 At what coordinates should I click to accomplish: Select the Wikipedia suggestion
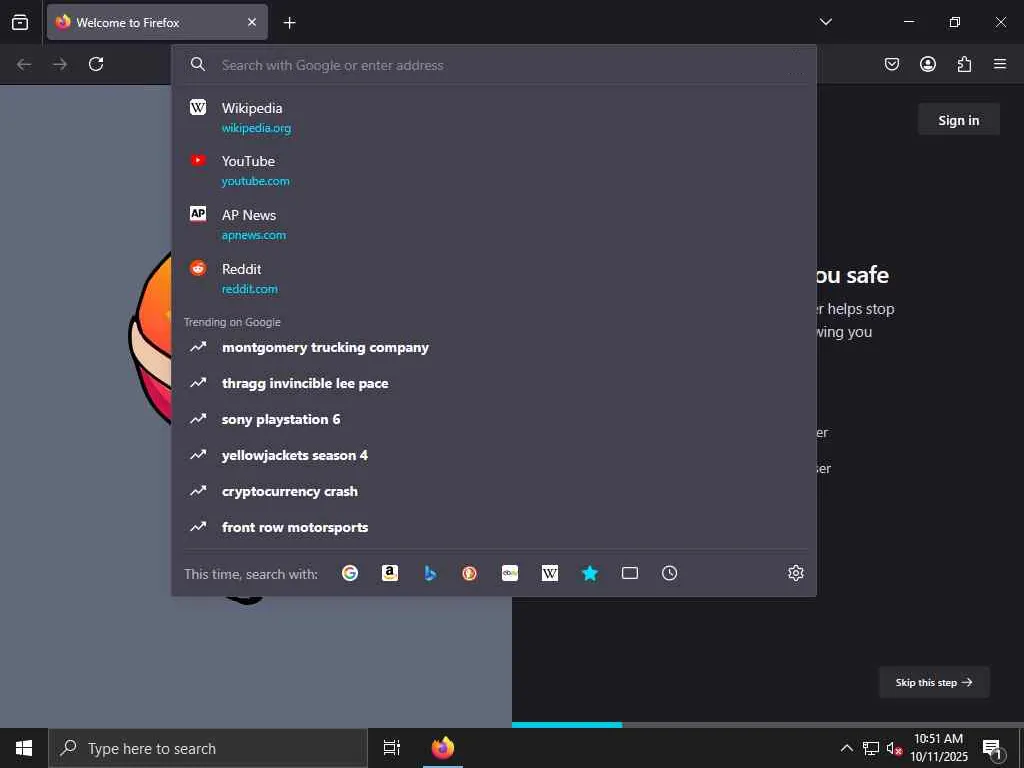click(494, 117)
